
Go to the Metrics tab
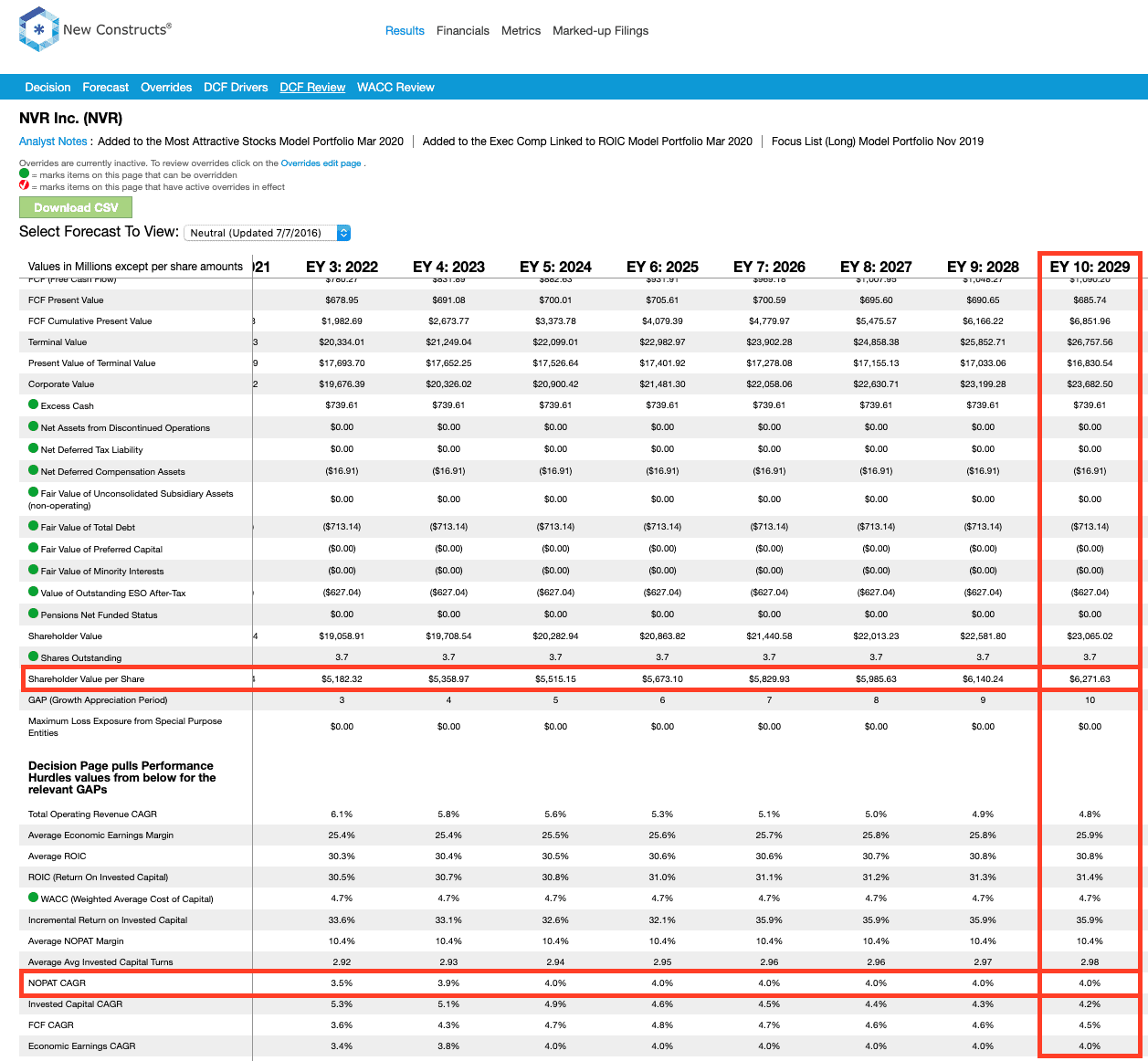tap(521, 30)
